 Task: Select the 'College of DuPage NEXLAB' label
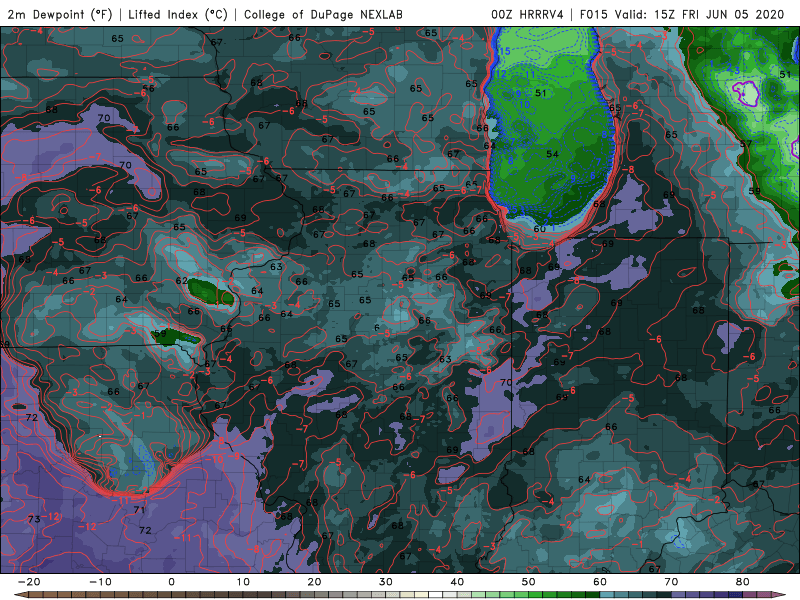[323, 14]
